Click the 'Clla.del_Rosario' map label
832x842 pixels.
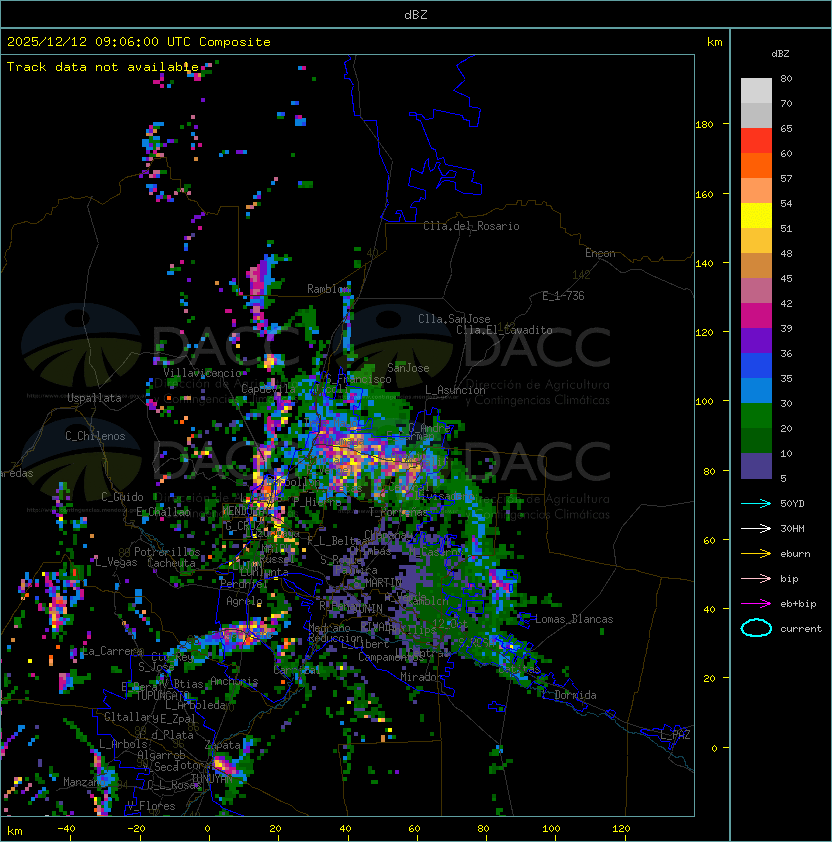(471, 226)
